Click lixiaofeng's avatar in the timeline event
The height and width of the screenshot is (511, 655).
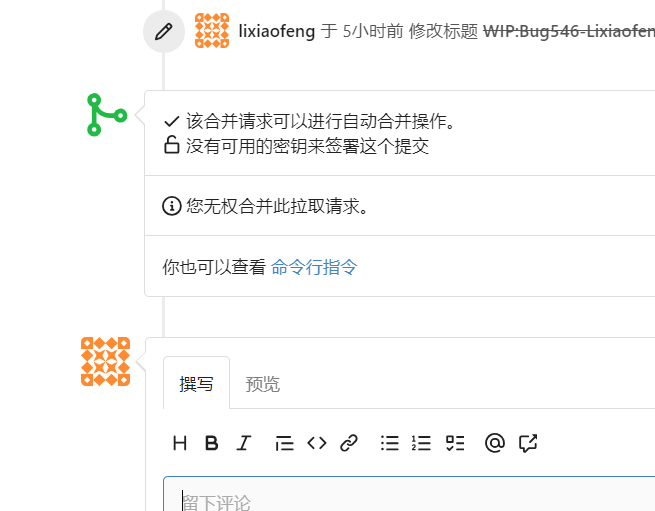click(212, 31)
